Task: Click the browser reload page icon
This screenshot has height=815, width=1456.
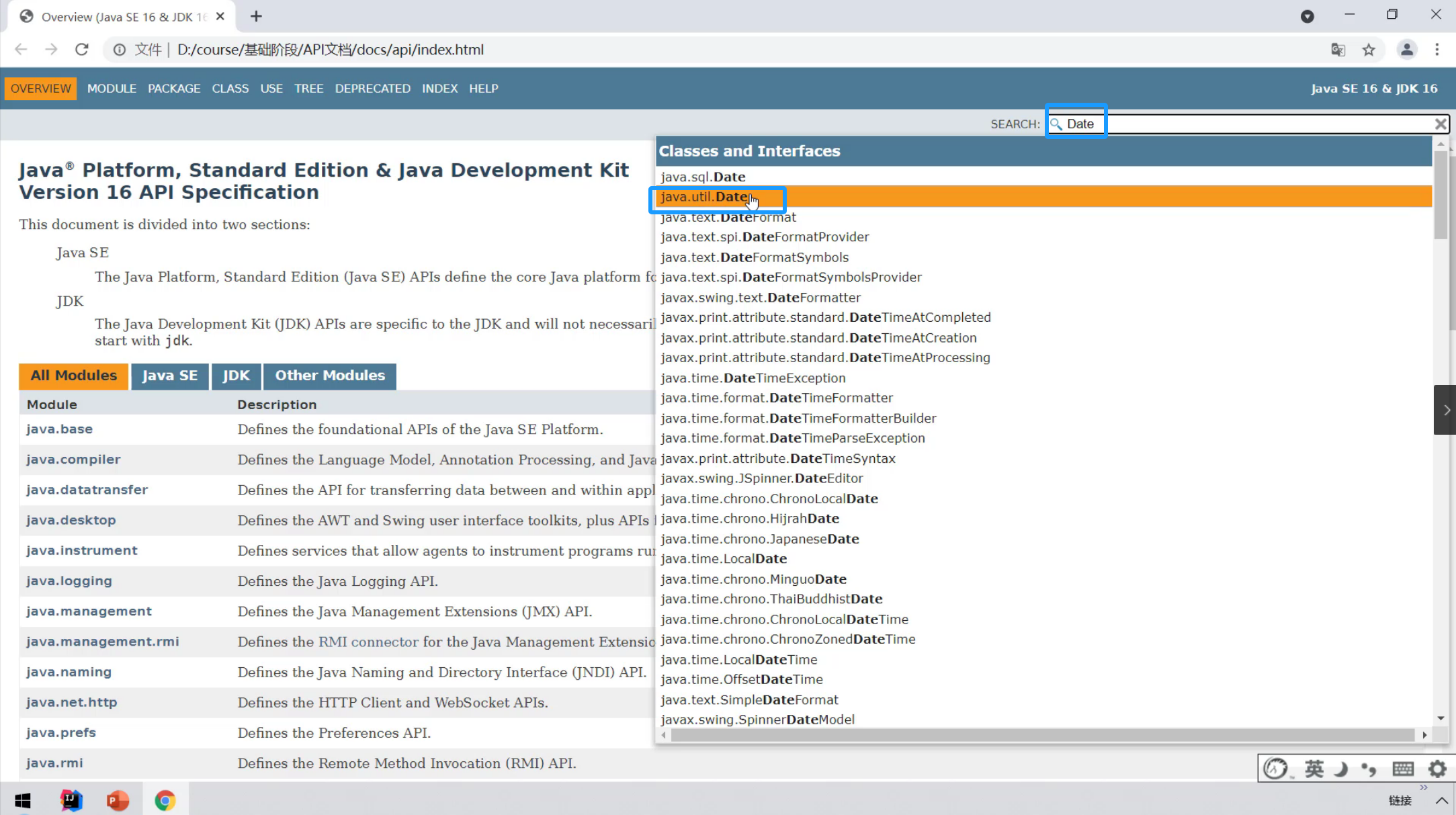Action: (x=82, y=50)
